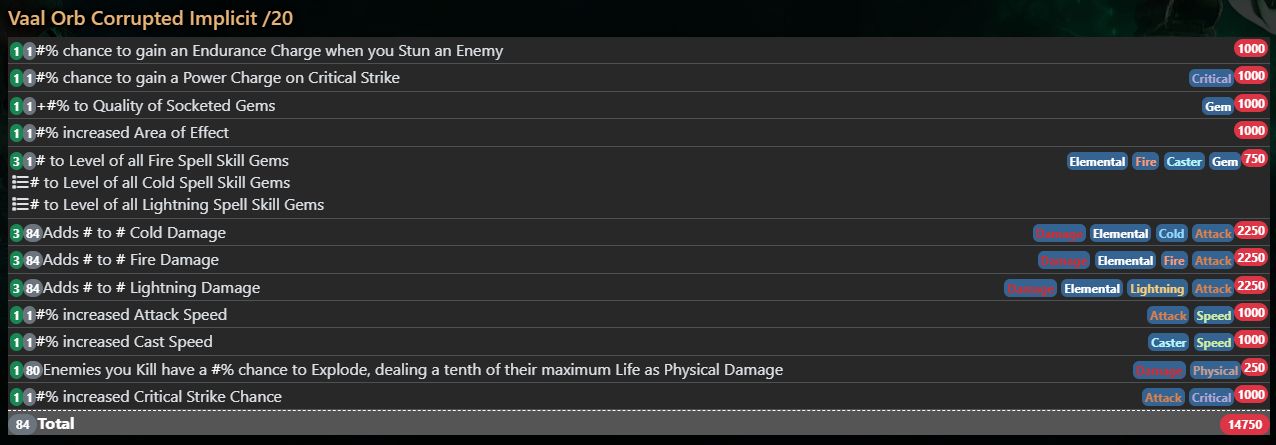Click list icon beside Cold Spell Skill Gems
Viewport: 1276px width, 445px height.
20,183
